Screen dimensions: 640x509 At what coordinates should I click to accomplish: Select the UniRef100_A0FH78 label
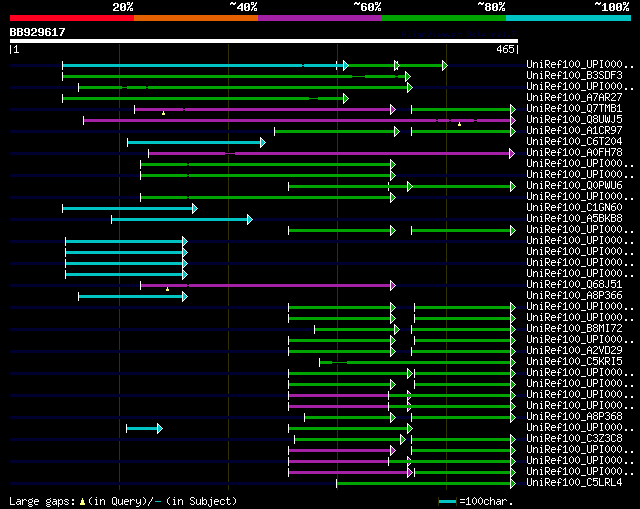tap(574, 153)
